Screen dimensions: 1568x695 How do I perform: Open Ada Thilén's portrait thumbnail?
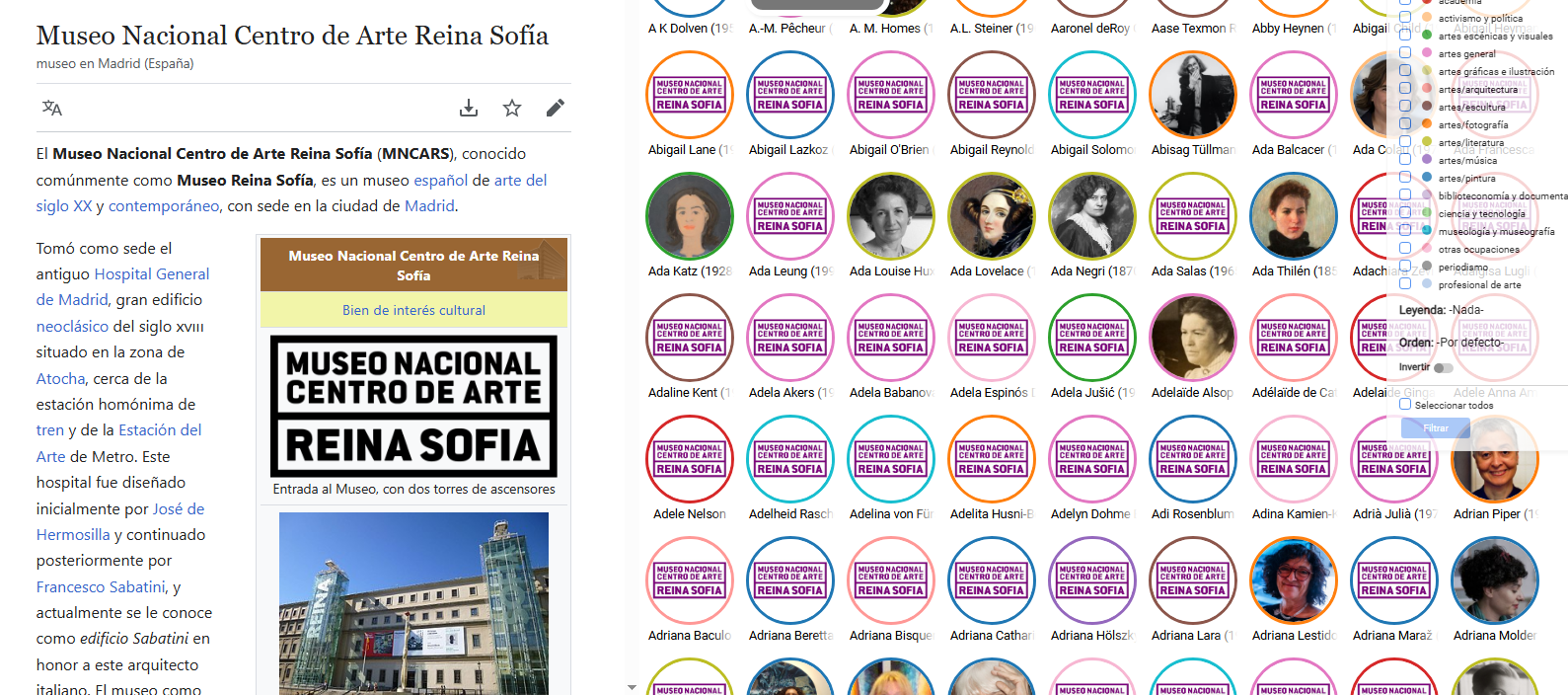1294,216
